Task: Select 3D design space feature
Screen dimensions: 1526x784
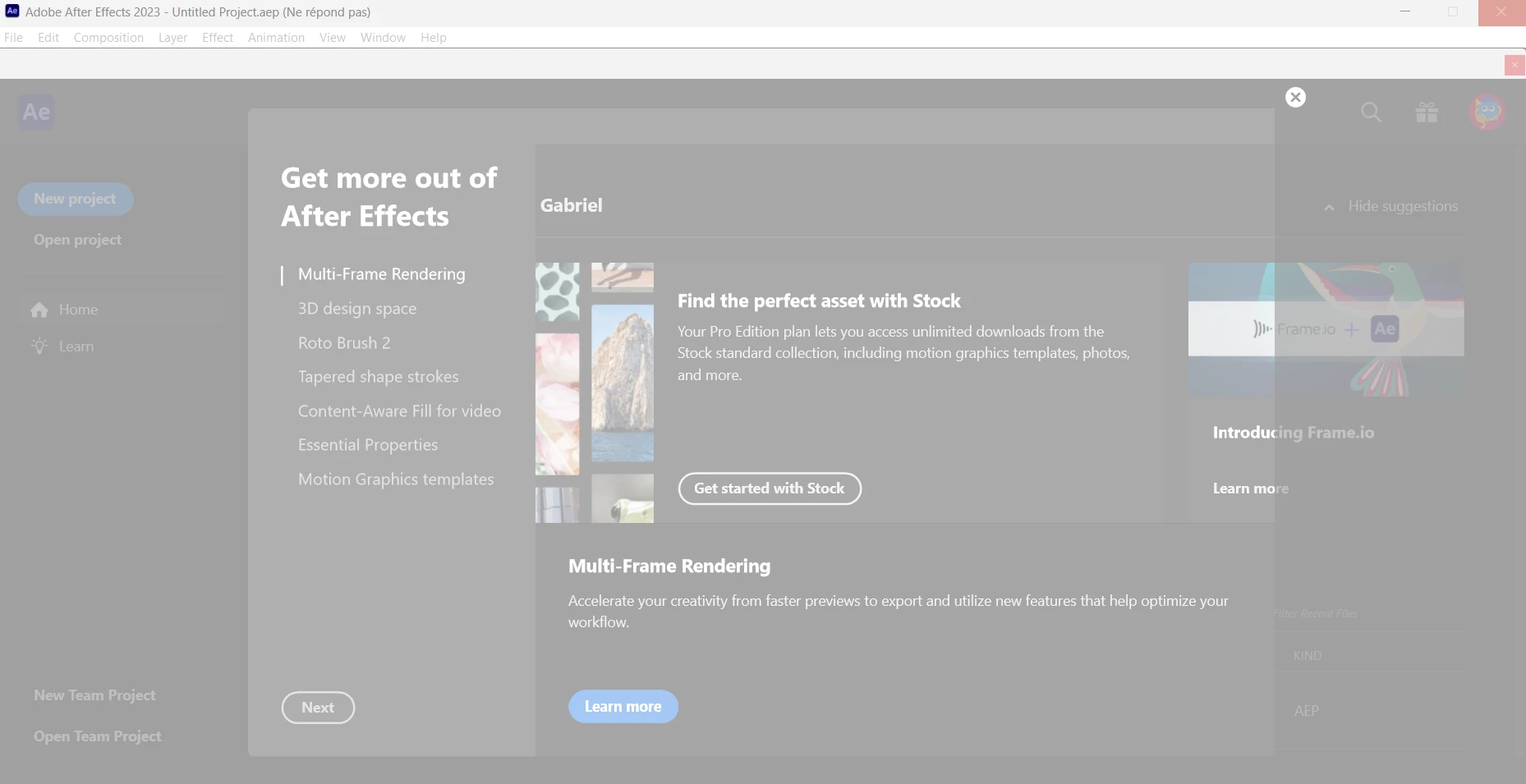Action: pyautogui.click(x=357, y=309)
